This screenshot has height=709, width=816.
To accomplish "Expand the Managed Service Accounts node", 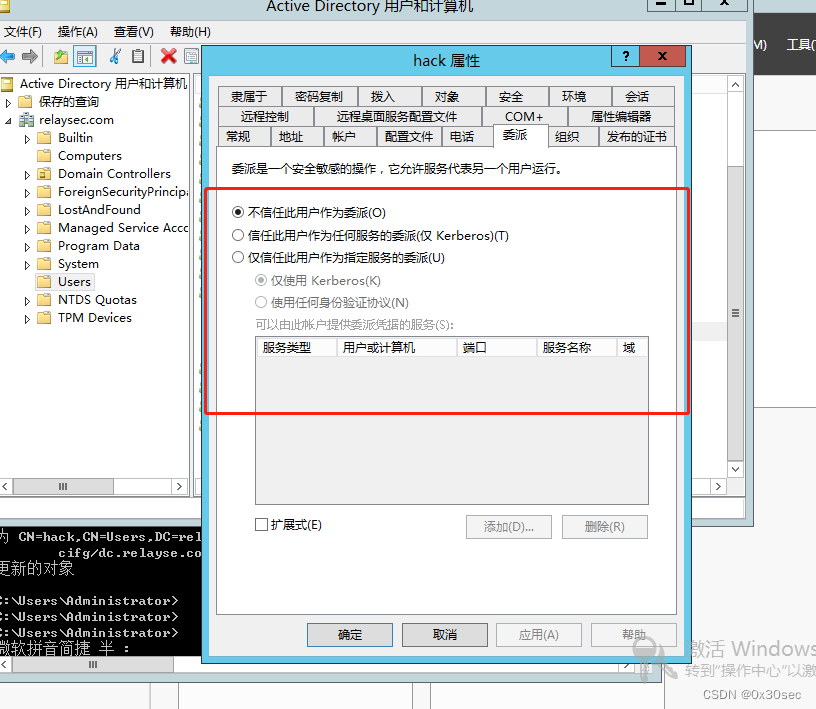I will tap(27, 229).
